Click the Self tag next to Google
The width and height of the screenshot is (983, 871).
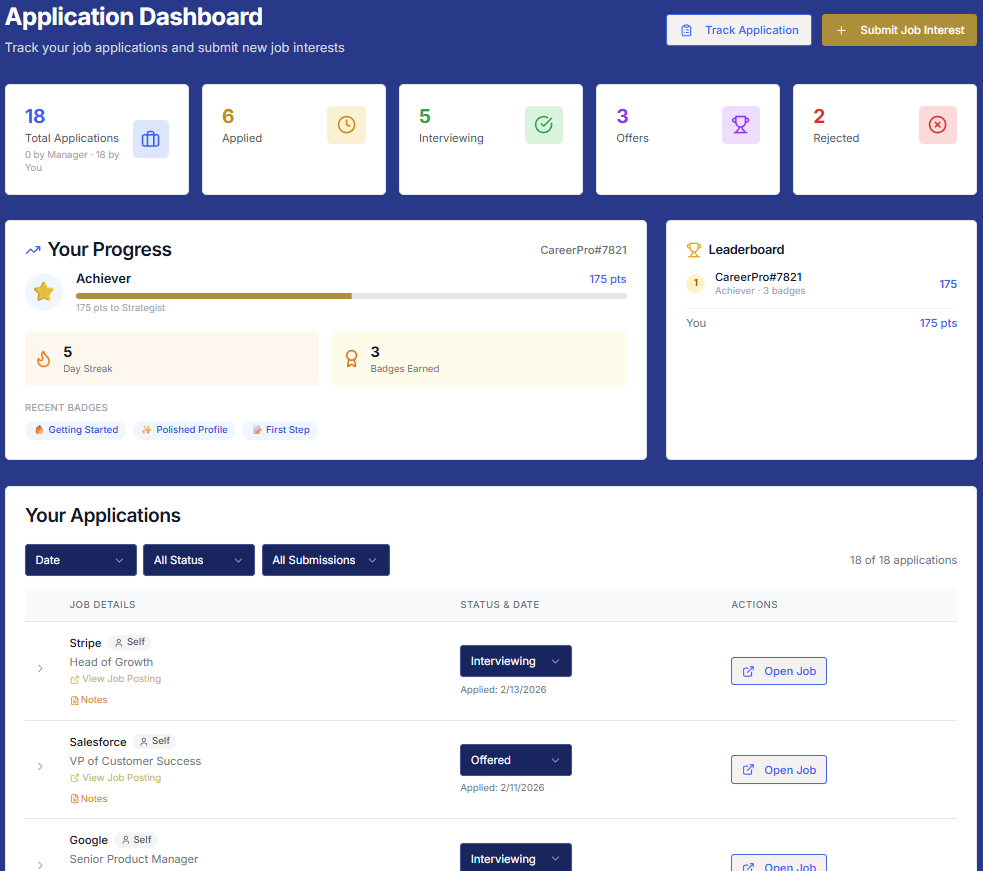pyautogui.click(x=136, y=840)
